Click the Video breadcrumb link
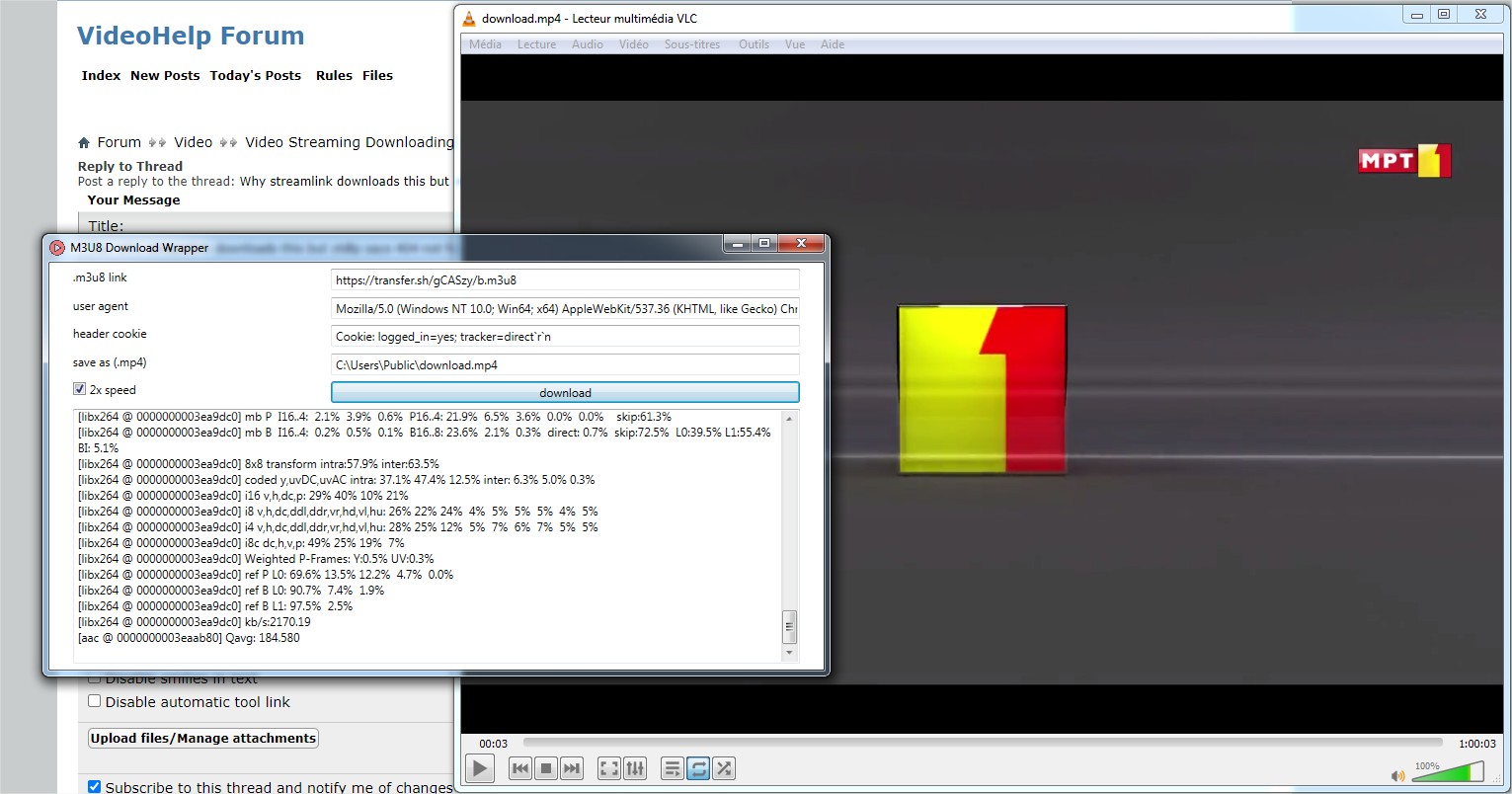 [194, 142]
